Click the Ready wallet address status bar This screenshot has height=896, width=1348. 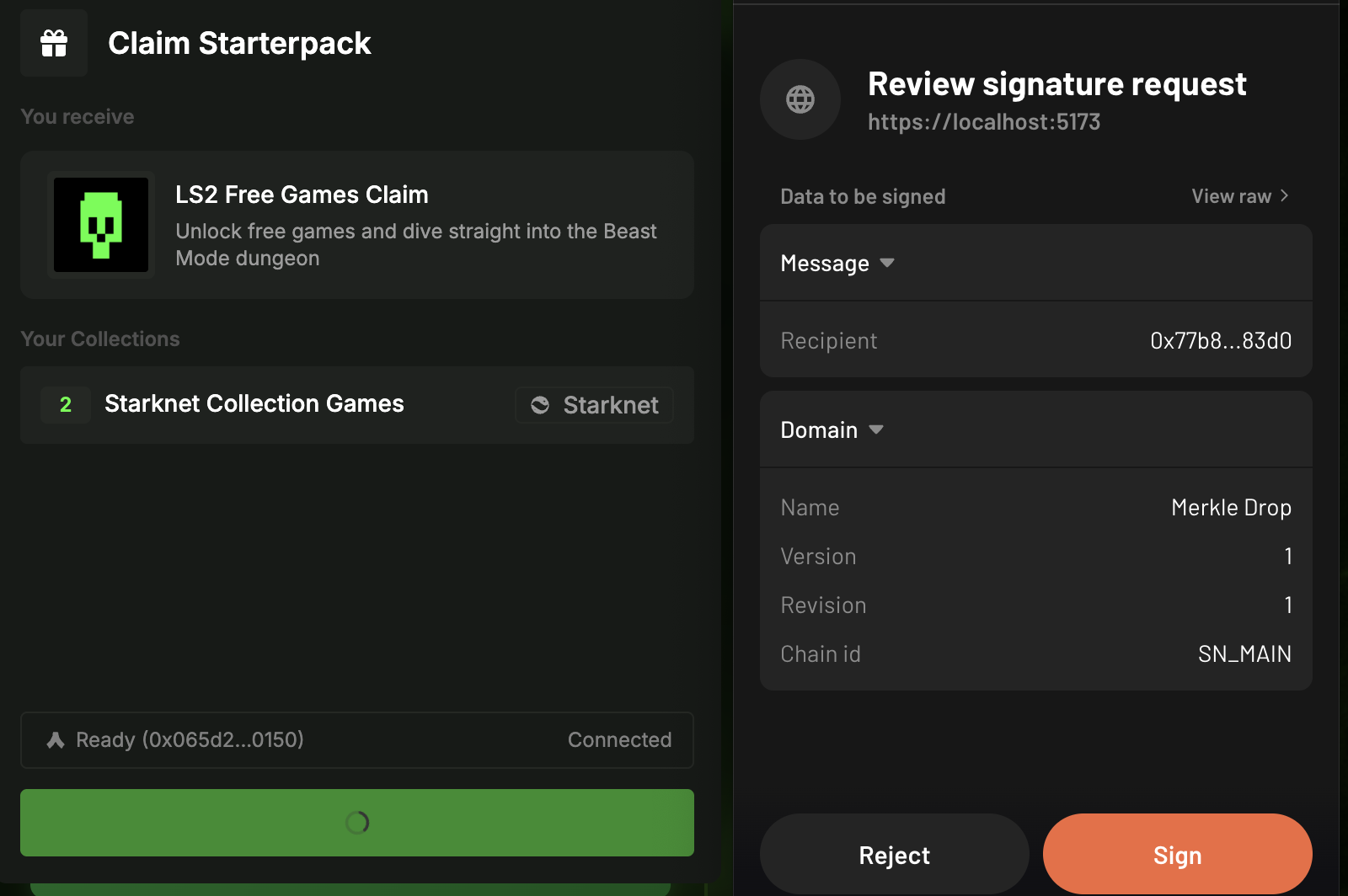coord(190,740)
